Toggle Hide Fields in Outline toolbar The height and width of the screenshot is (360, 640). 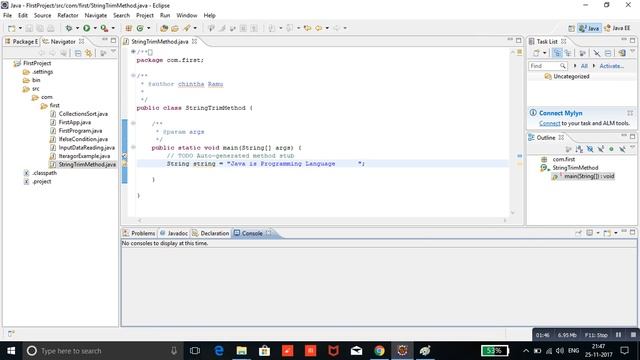click(590, 149)
